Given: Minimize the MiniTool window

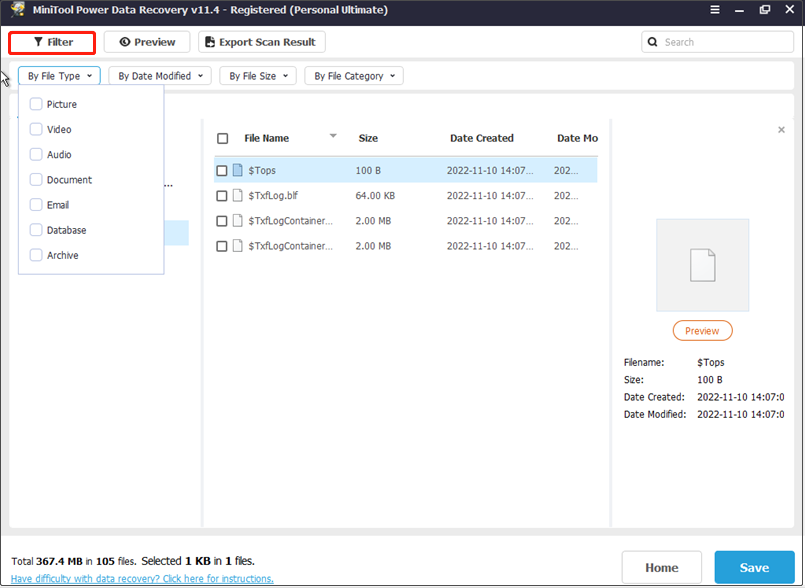Looking at the screenshot, I should point(739,10).
